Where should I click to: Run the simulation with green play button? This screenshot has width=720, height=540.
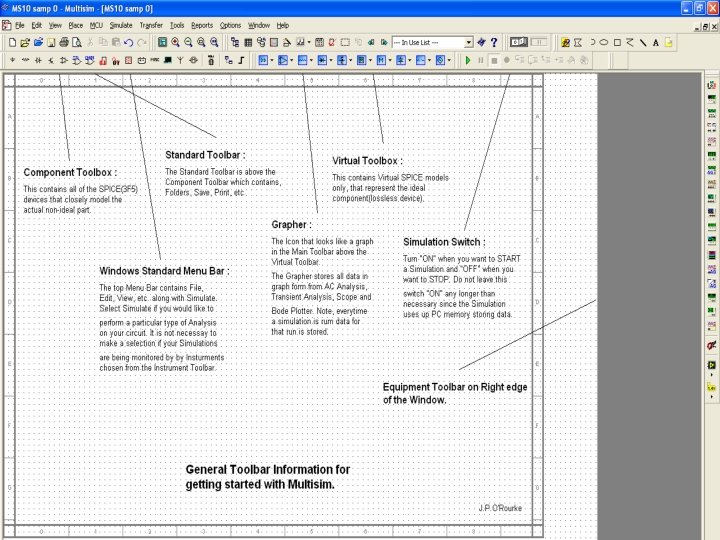pyautogui.click(x=468, y=60)
